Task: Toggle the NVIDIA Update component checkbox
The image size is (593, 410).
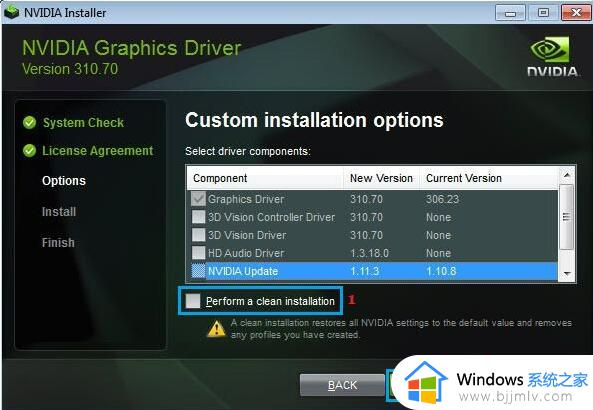Action: [199, 271]
